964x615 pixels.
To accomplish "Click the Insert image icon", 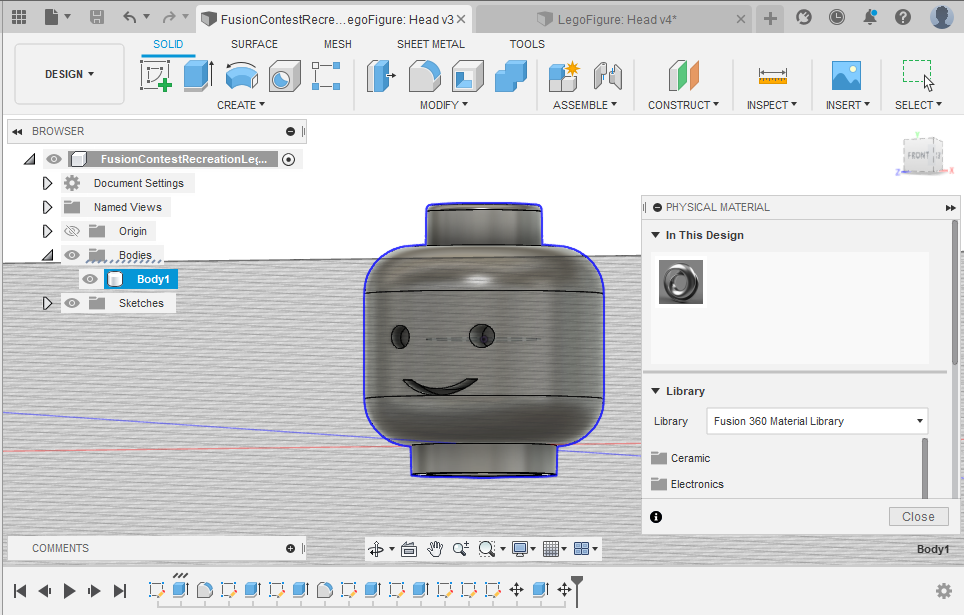I will click(x=846, y=76).
